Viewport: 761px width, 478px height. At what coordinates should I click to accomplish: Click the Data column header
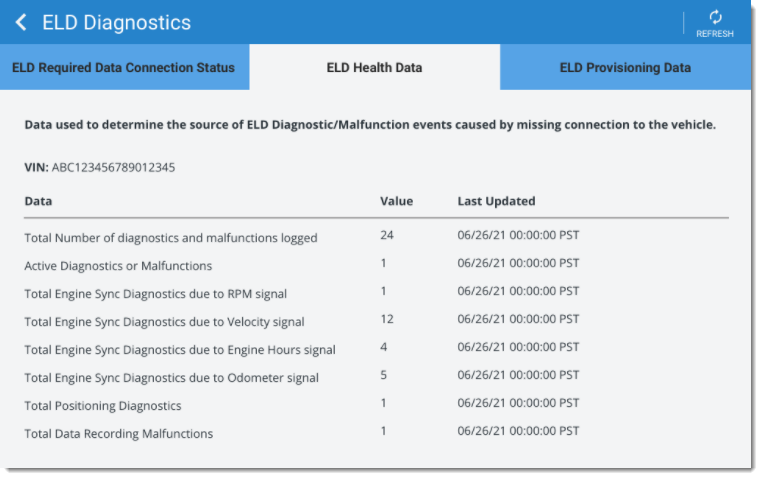click(x=38, y=201)
